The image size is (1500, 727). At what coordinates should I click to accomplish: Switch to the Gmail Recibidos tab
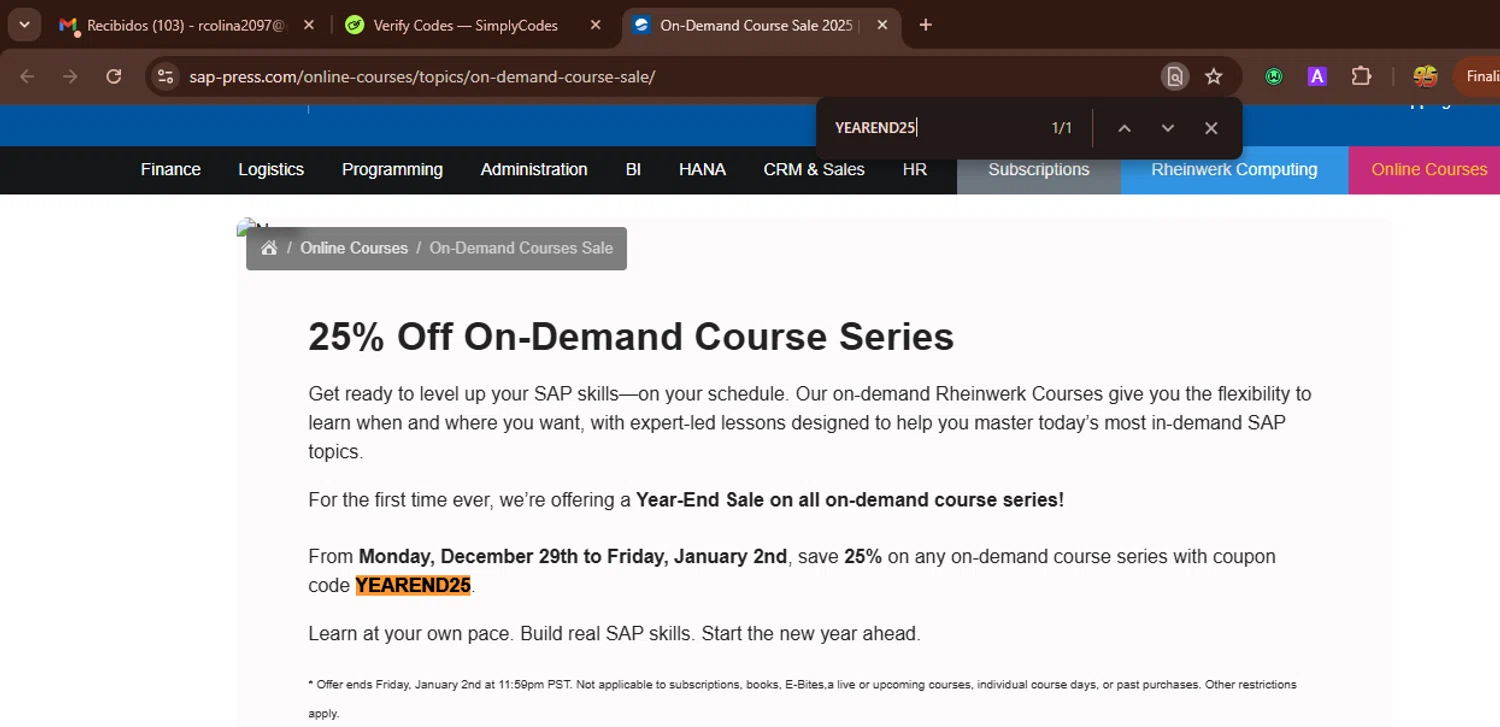(185, 26)
